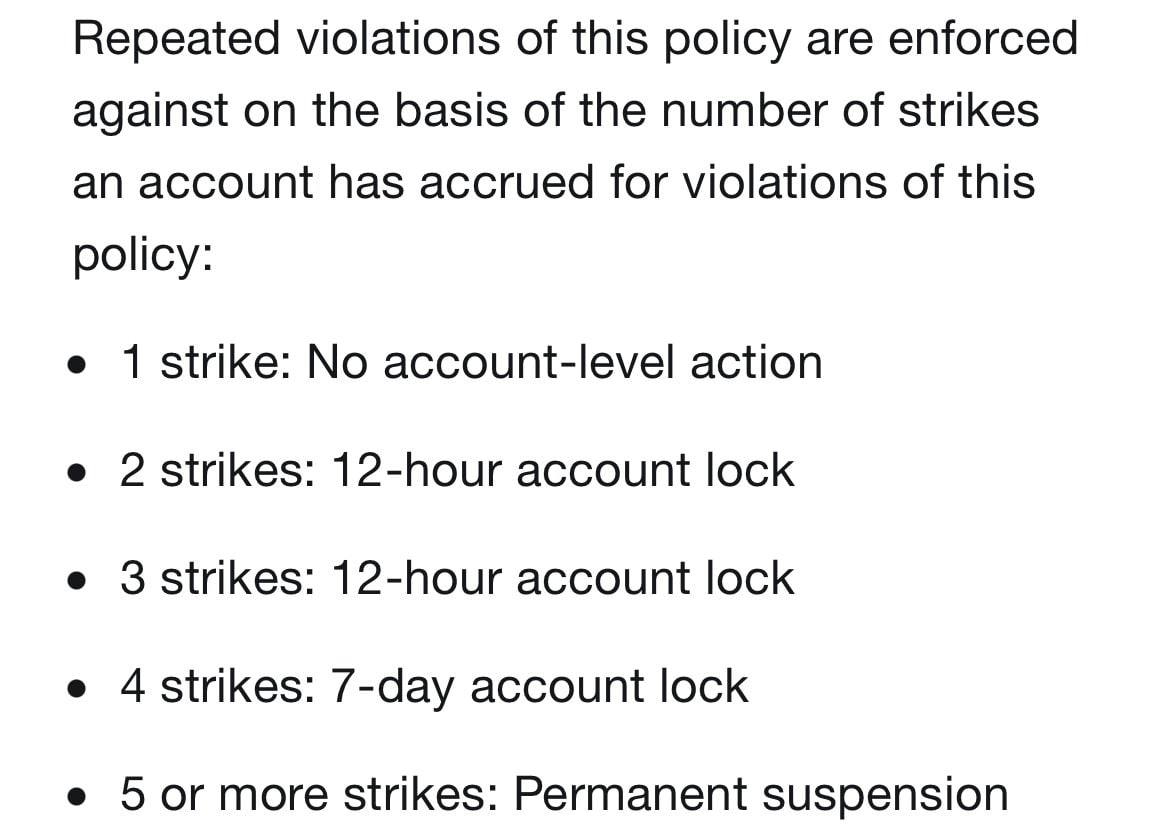Click the word 'Repeated' in the paragraph

(176, 39)
